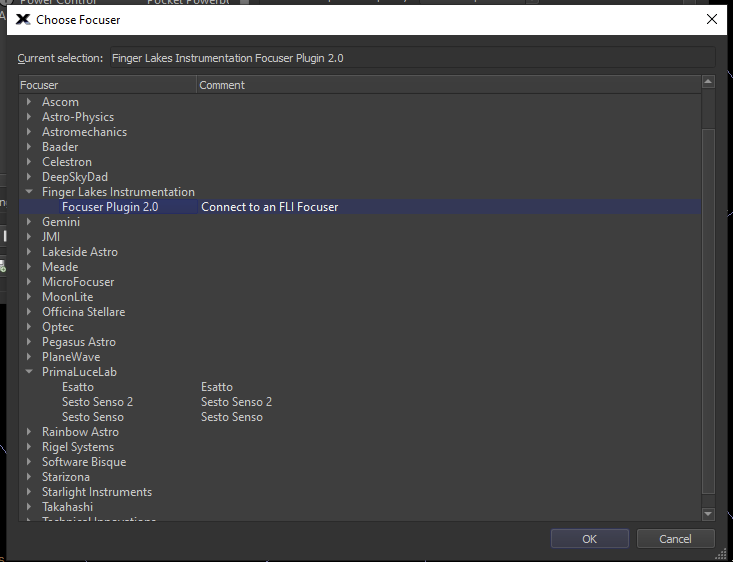Image resolution: width=733 pixels, height=562 pixels.
Task: Close the Choose Focuser dialog window
Action: pyautogui.click(x=711, y=19)
